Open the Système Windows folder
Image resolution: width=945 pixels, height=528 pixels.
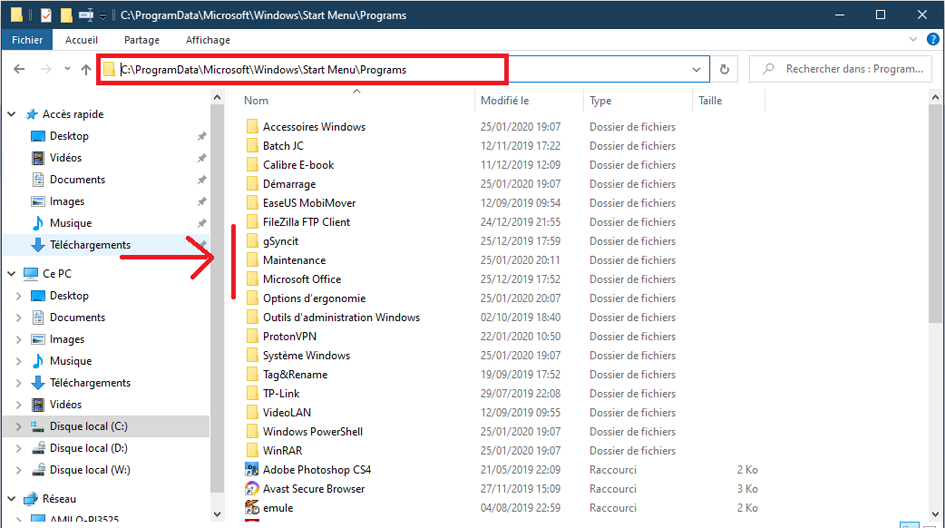click(298, 356)
